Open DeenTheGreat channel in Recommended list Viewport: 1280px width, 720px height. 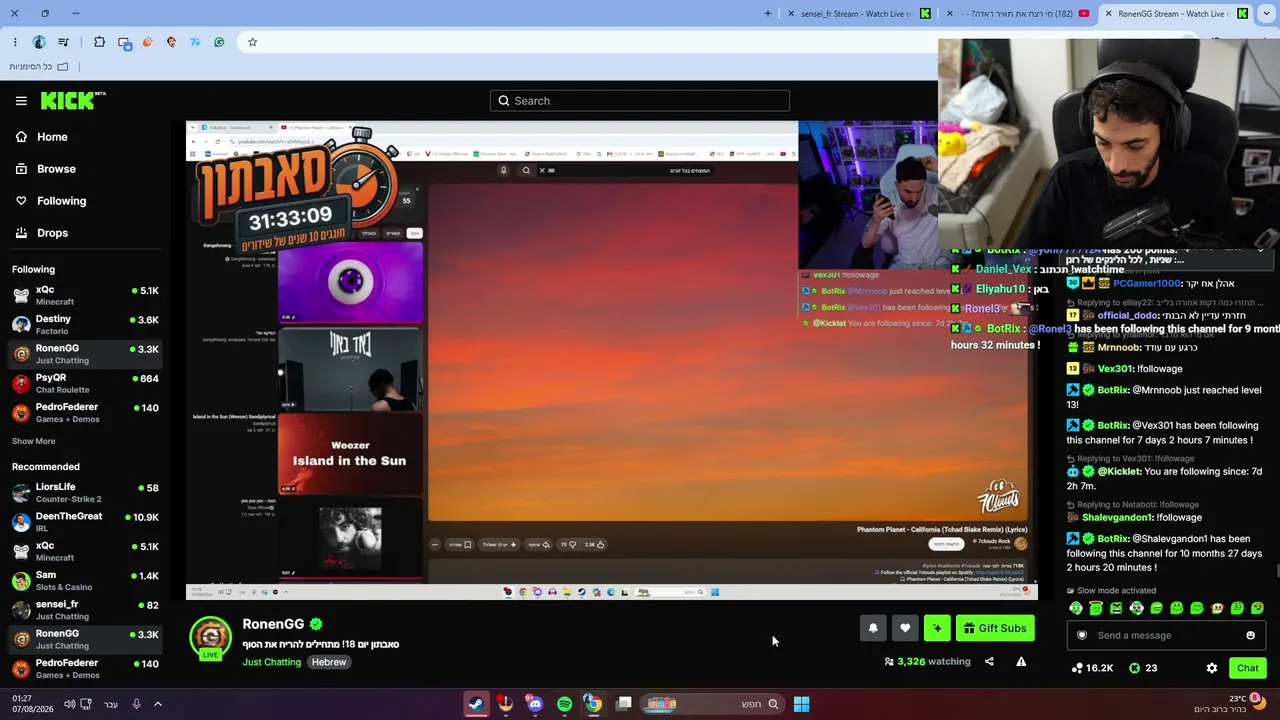(x=86, y=522)
